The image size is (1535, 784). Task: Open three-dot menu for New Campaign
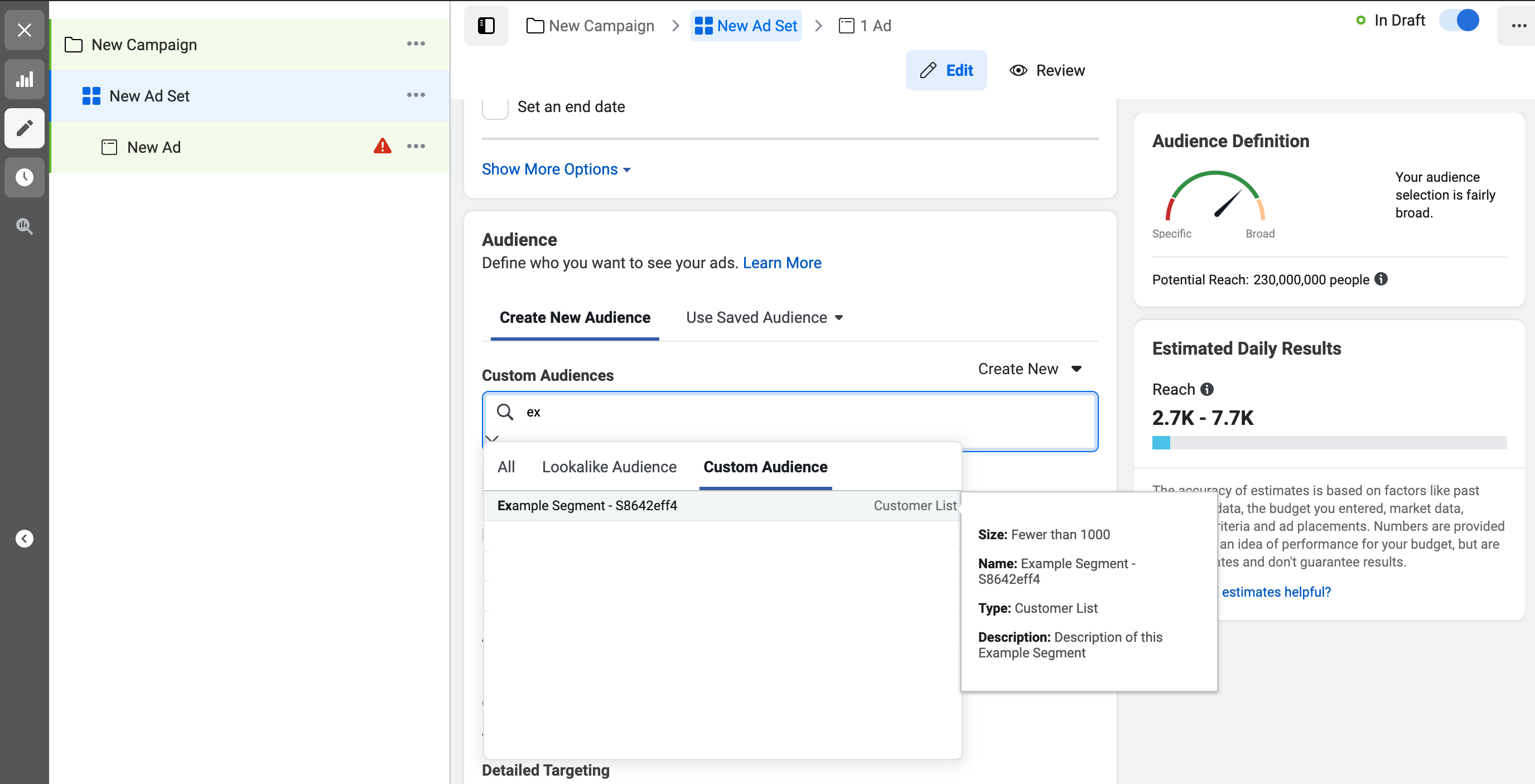(416, 44)
